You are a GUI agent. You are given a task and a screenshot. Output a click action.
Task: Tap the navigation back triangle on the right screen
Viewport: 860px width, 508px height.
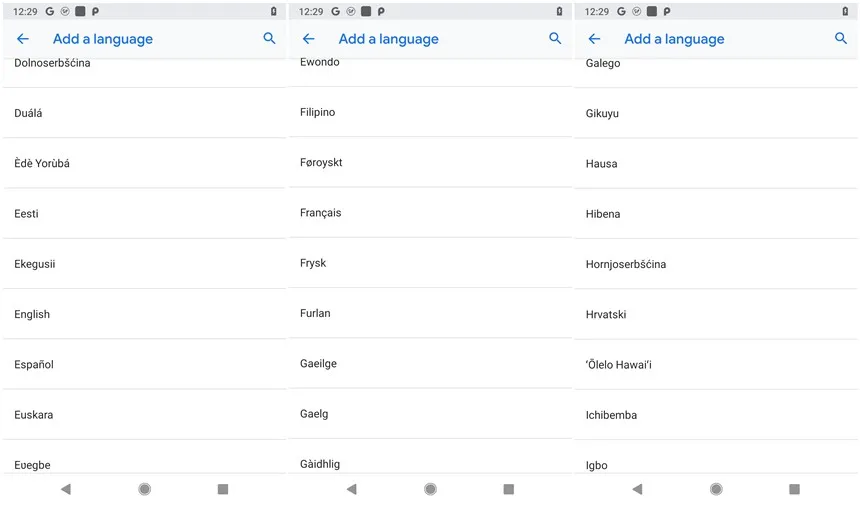pyautogui.click(x=637, y=489)
